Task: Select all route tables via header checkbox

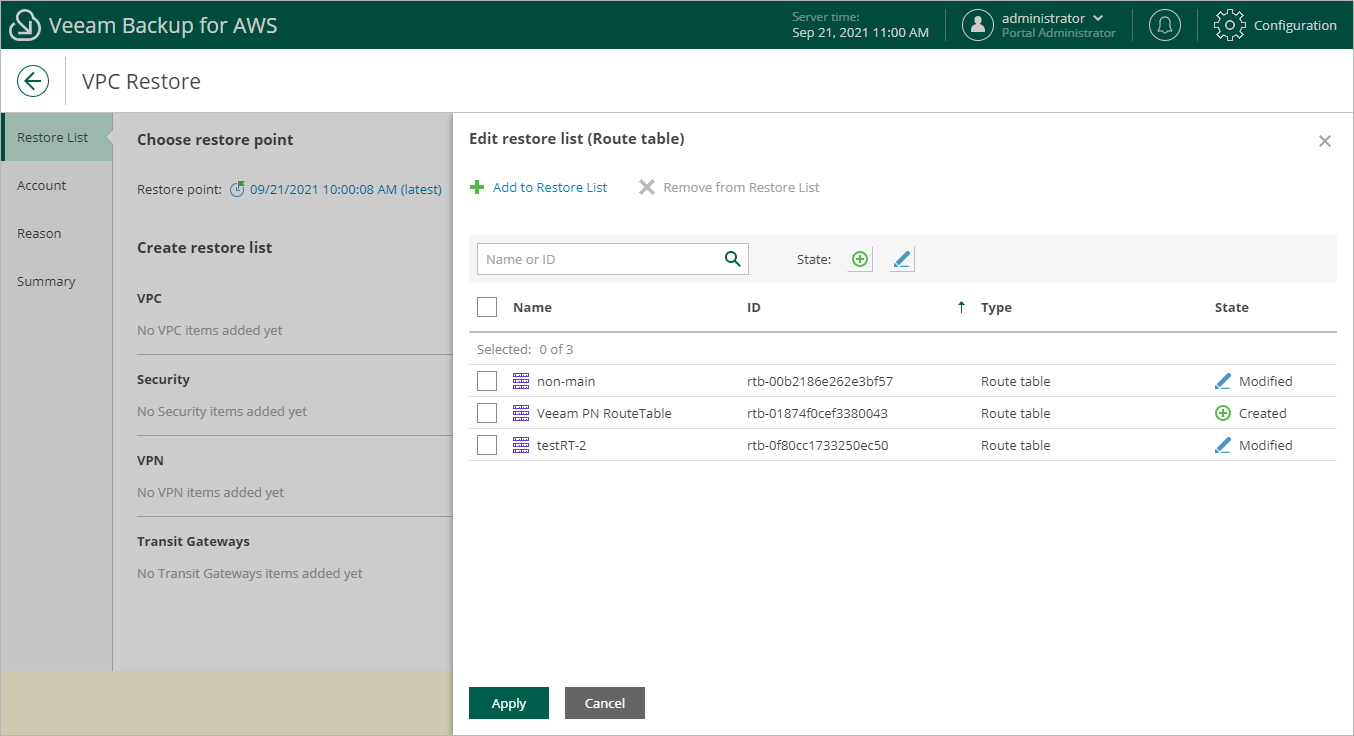Action: point(487,307)
